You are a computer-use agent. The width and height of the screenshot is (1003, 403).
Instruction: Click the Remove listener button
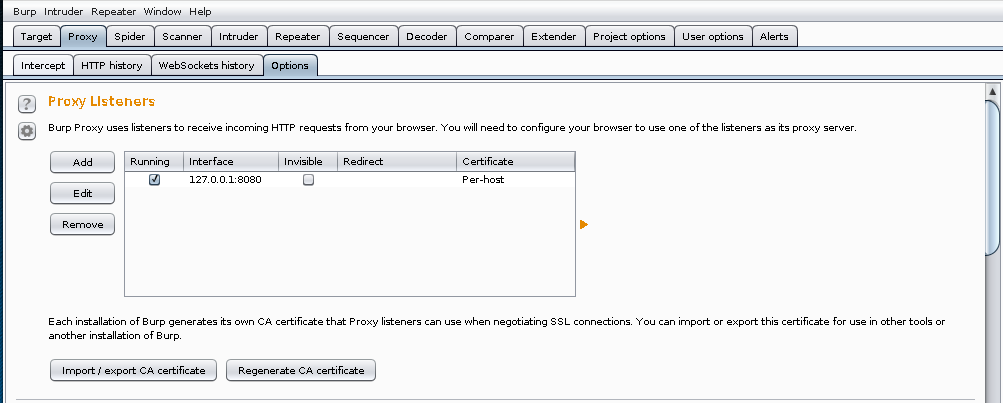click(x=83, y=225)
